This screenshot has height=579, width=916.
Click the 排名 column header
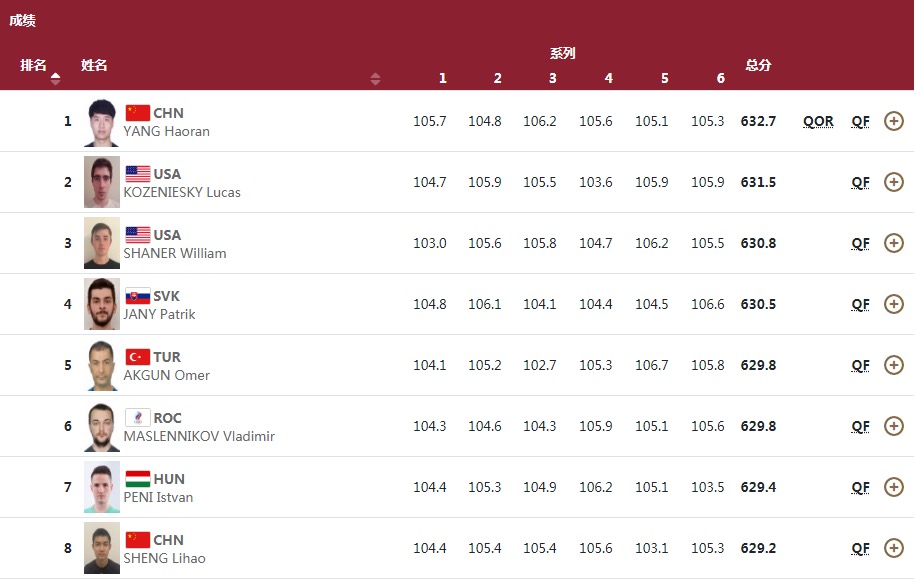pyautogui.click(x=33, y=65)
